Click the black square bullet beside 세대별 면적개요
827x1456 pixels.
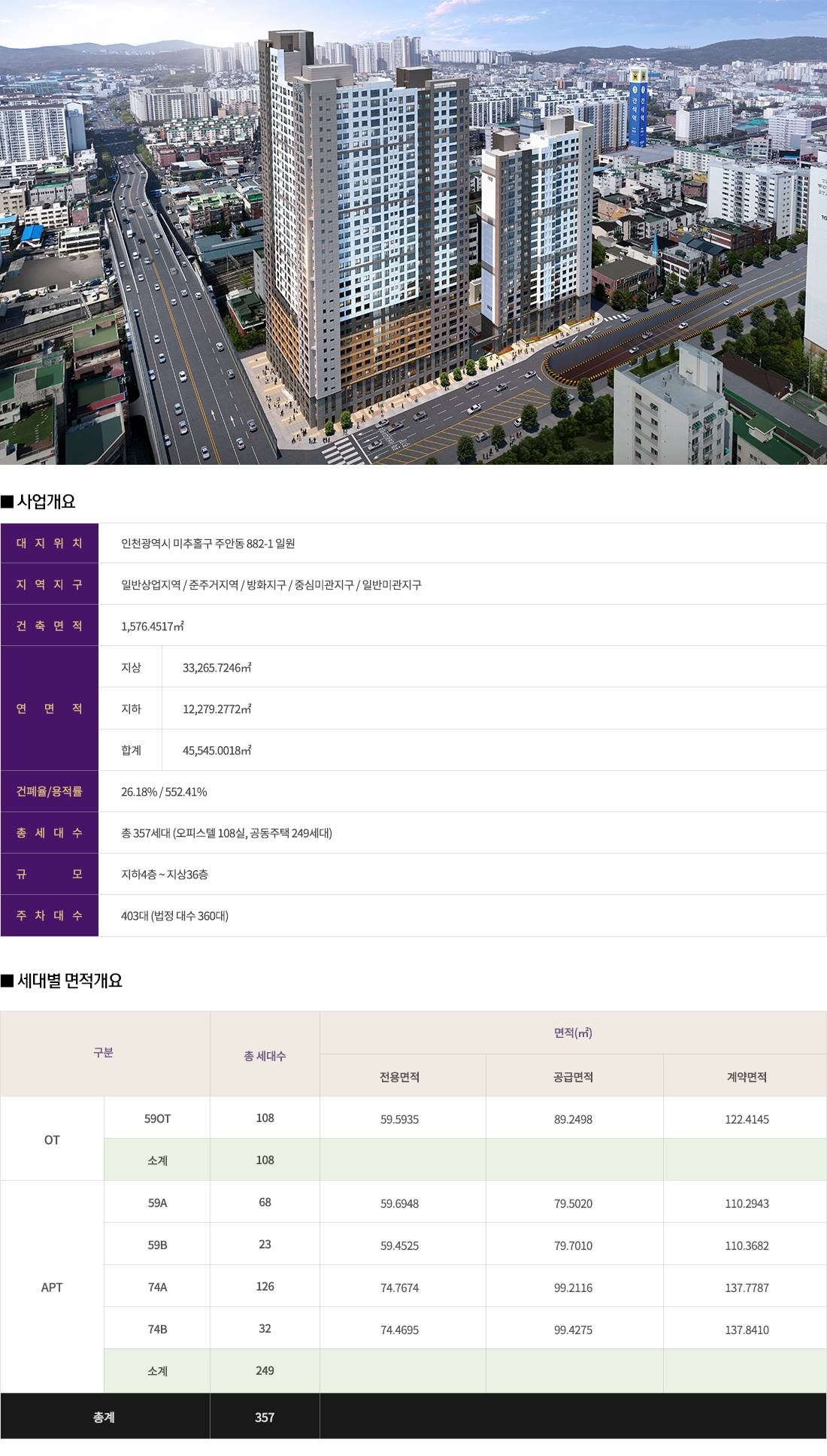pos(8,981)
